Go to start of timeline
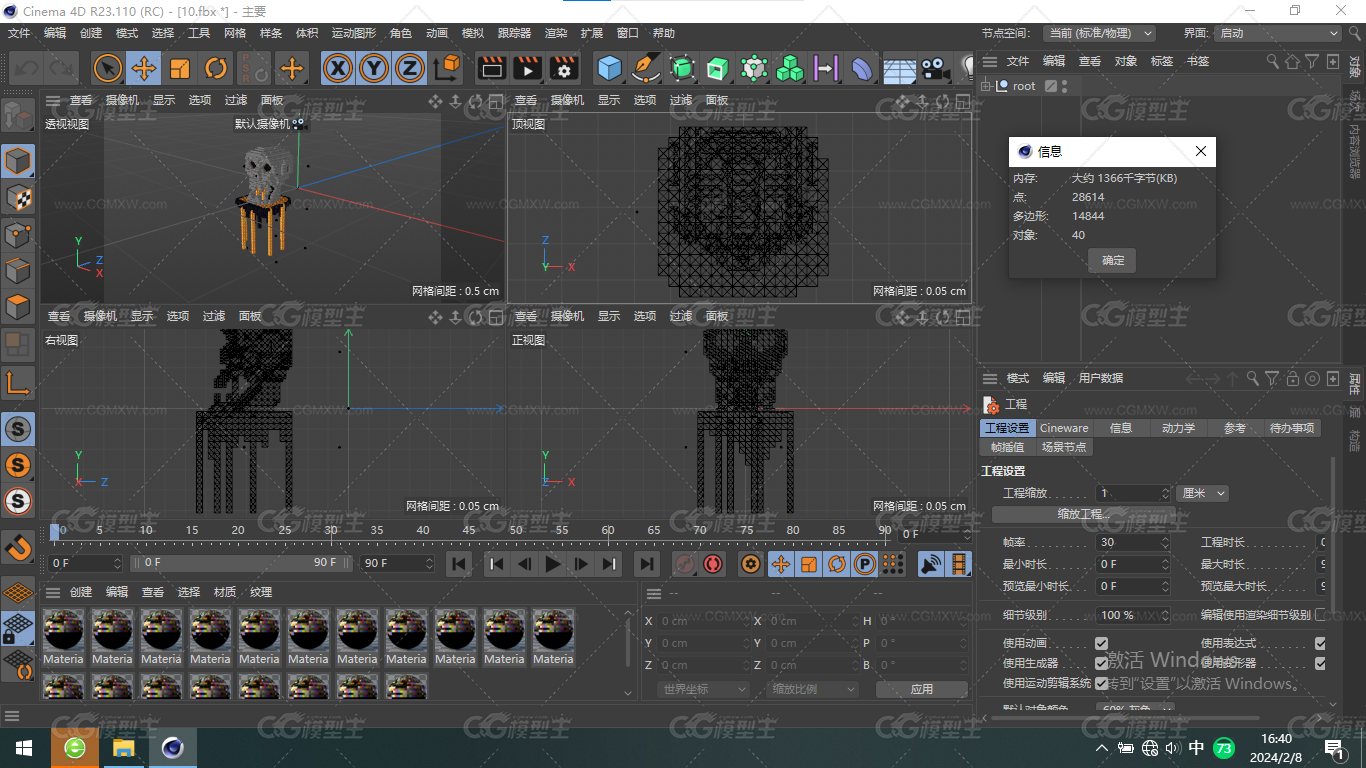 click(x=459, y=564)
